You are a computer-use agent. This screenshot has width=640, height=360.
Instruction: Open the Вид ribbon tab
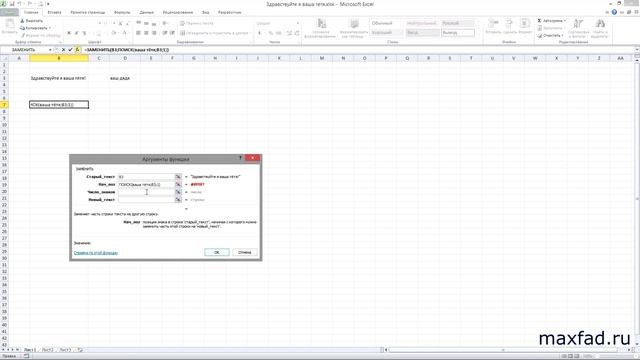[206, 12]
